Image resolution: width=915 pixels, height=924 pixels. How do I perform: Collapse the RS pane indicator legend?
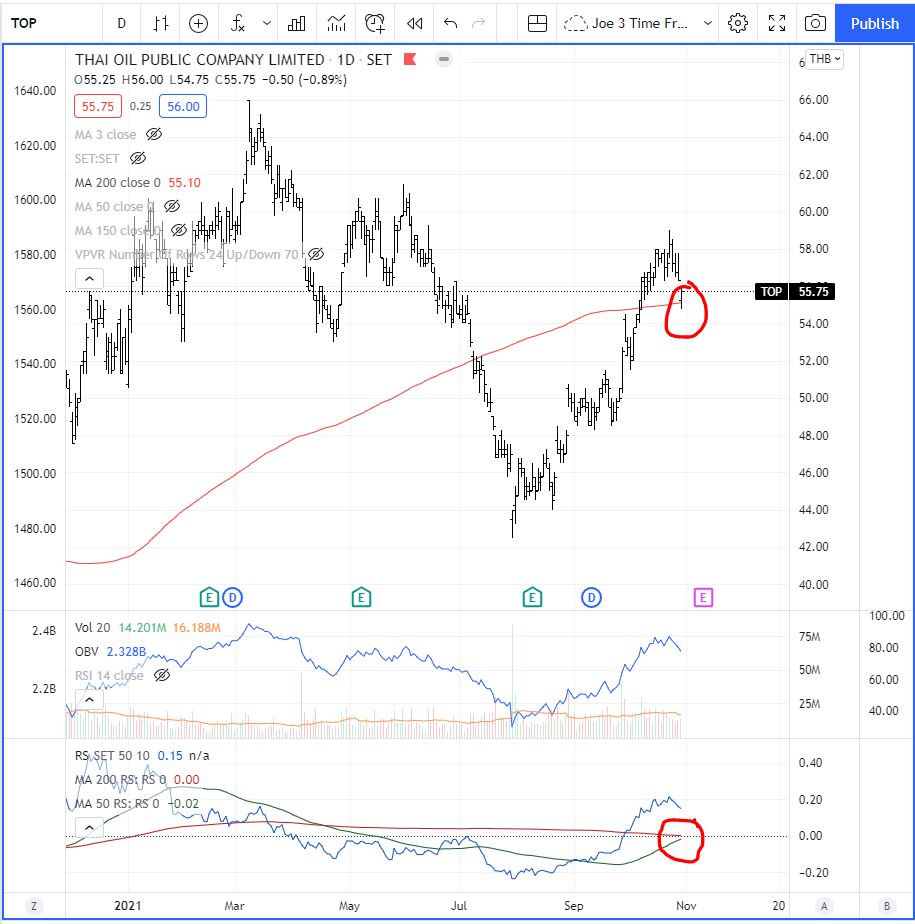point(89,827)
